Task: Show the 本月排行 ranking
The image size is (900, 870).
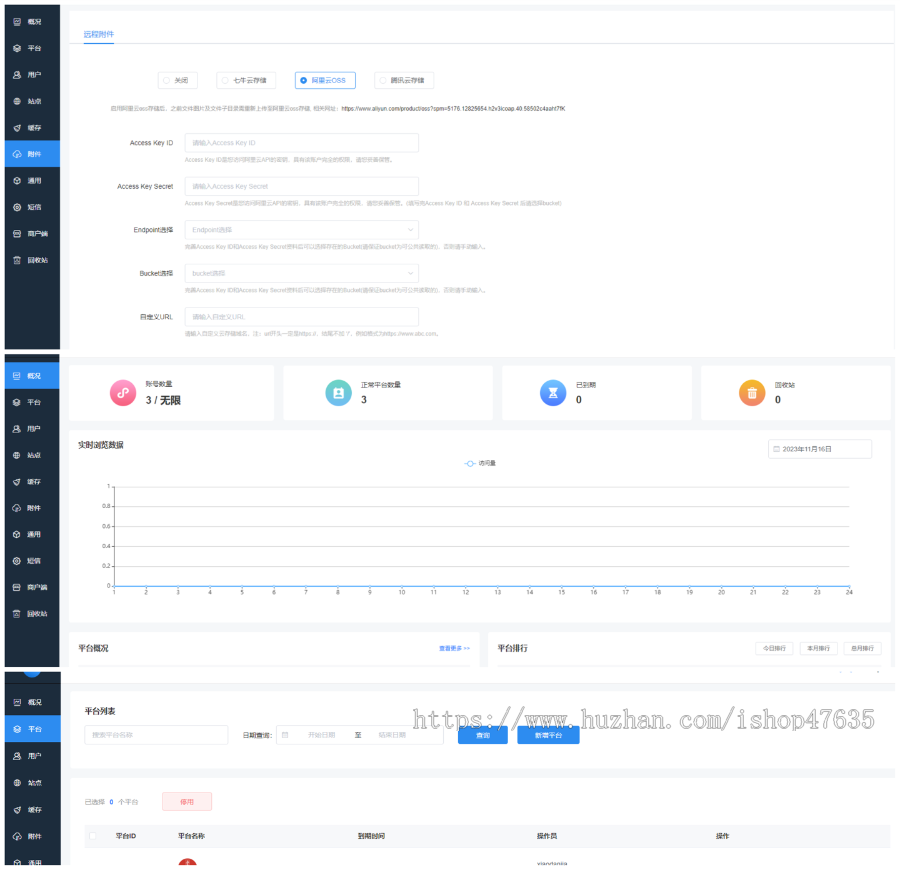Action: (x=818, y=648)
